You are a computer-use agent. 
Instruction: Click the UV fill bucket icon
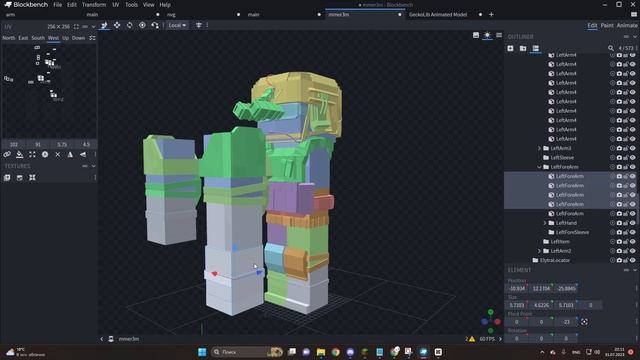(20, 155)
